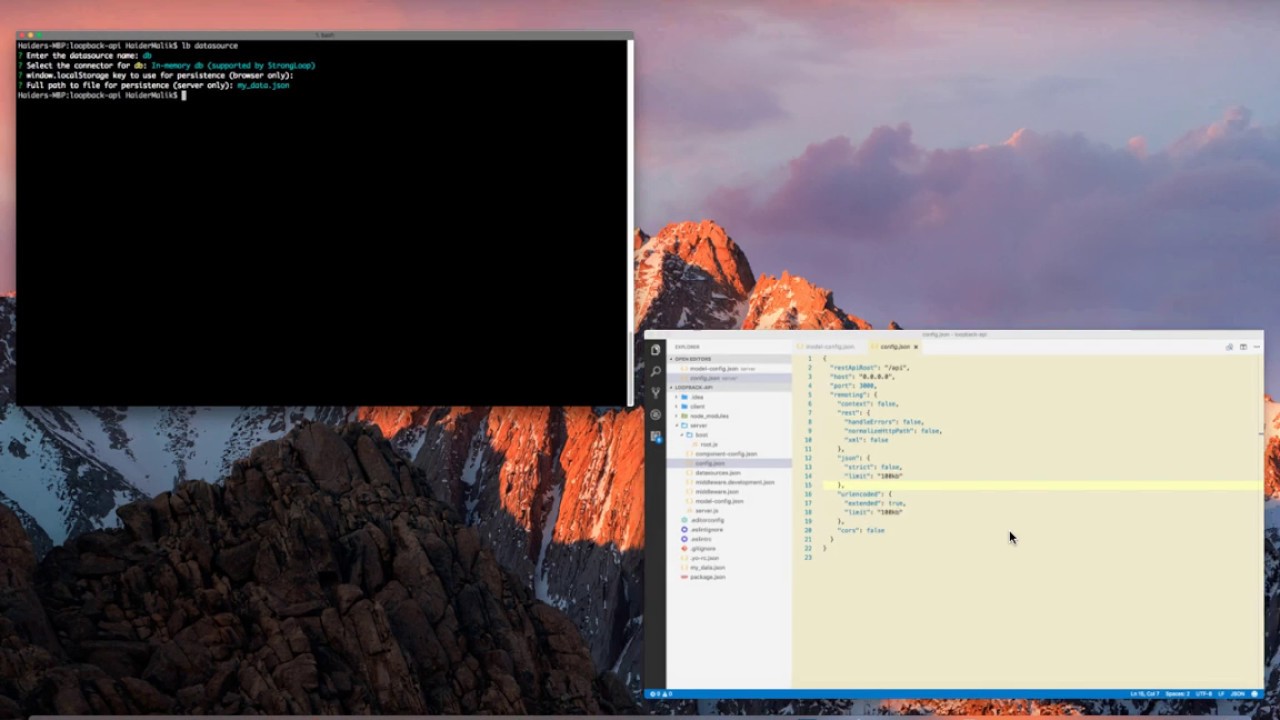1280x720 pixels.
Task: Click the UTF-8 encoding status entry
Action: [1204, 693]
